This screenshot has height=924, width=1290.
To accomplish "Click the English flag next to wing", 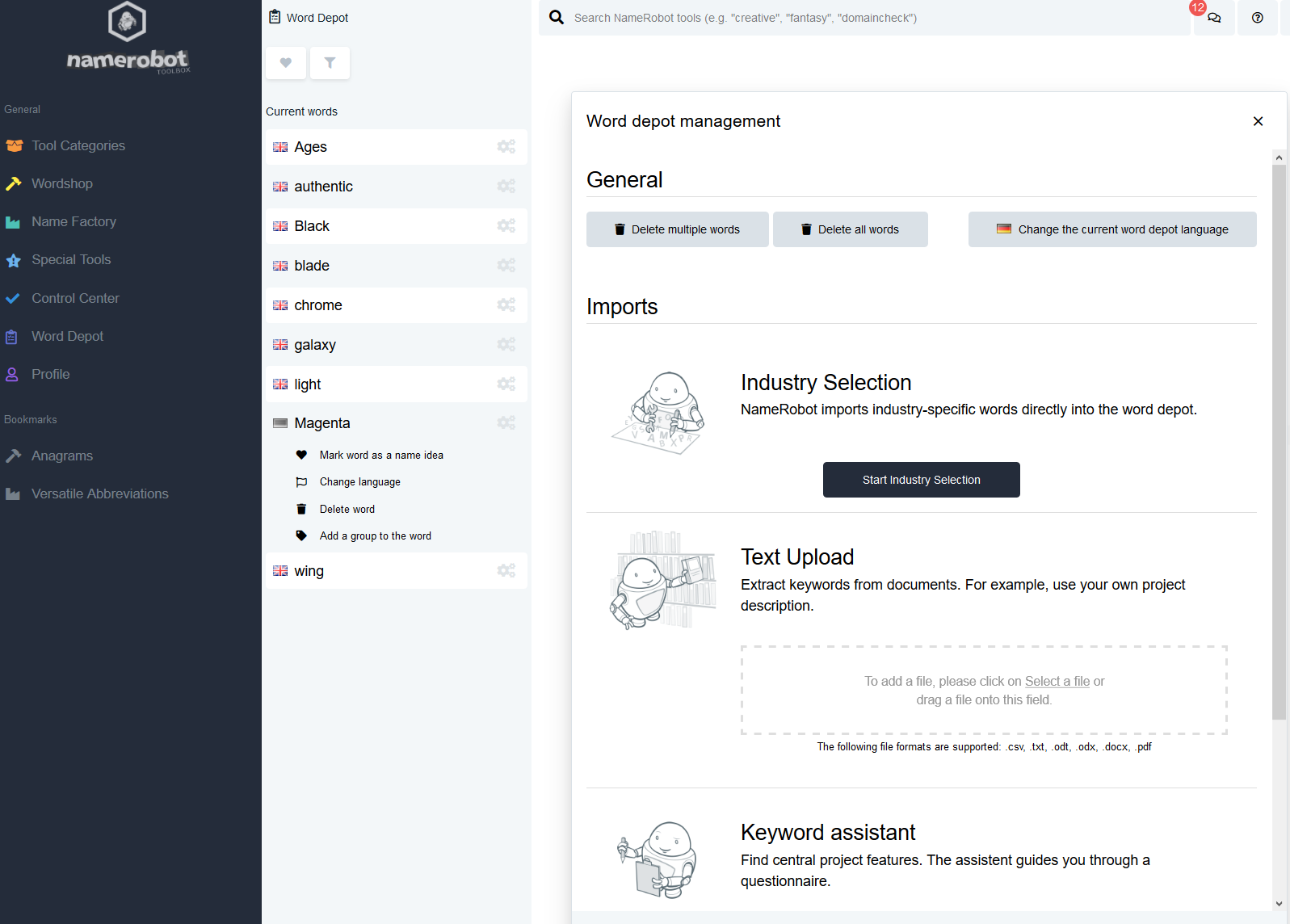I will click(x=280, y=571).
